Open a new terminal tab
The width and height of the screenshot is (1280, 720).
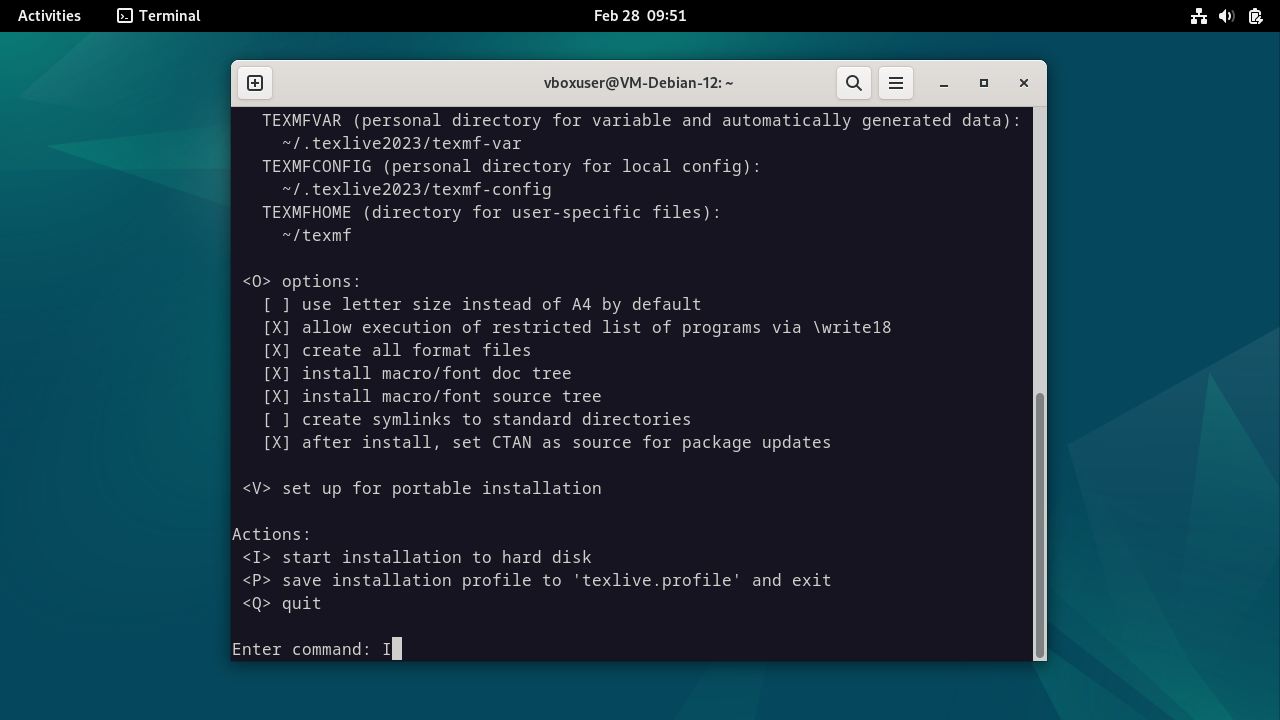click(255, 83)
